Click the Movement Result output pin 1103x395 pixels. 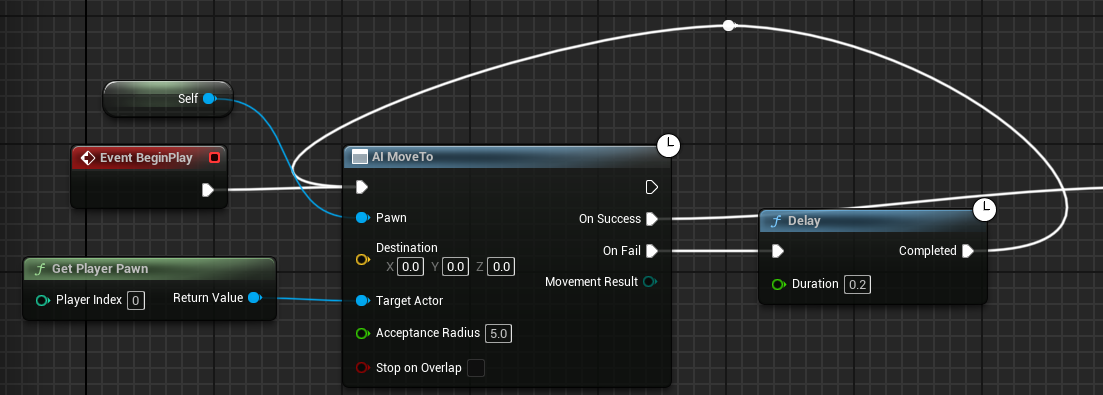(650, 282)
